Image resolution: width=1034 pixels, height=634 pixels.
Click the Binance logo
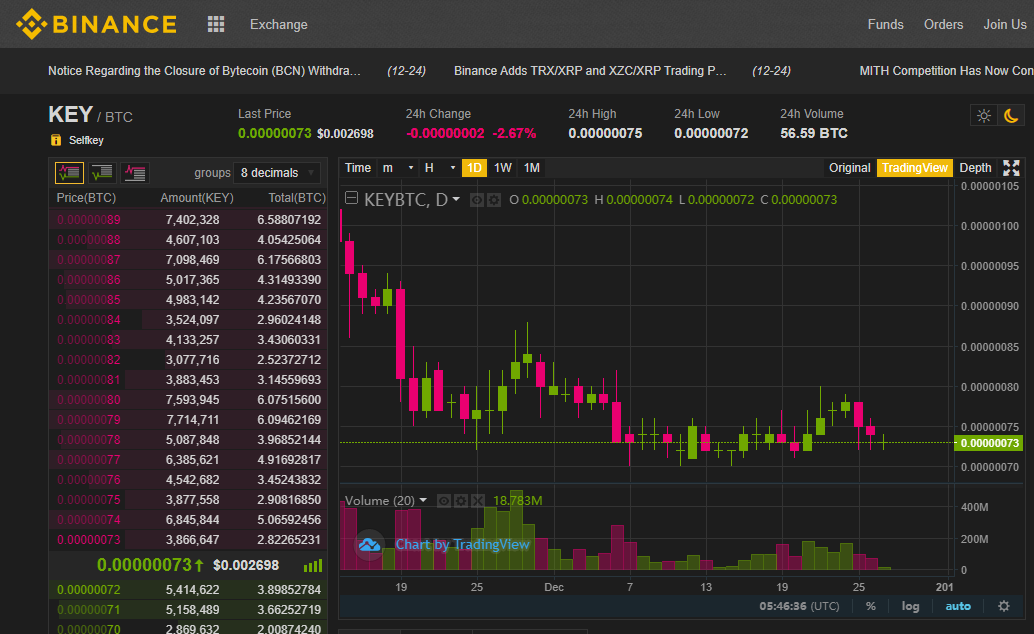[x=96, y=24]
